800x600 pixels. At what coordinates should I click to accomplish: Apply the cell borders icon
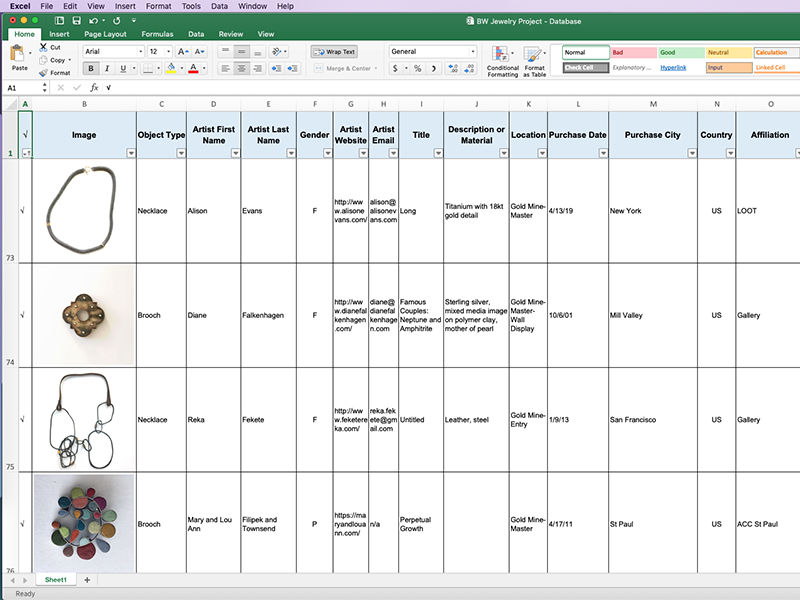point(147,68)
